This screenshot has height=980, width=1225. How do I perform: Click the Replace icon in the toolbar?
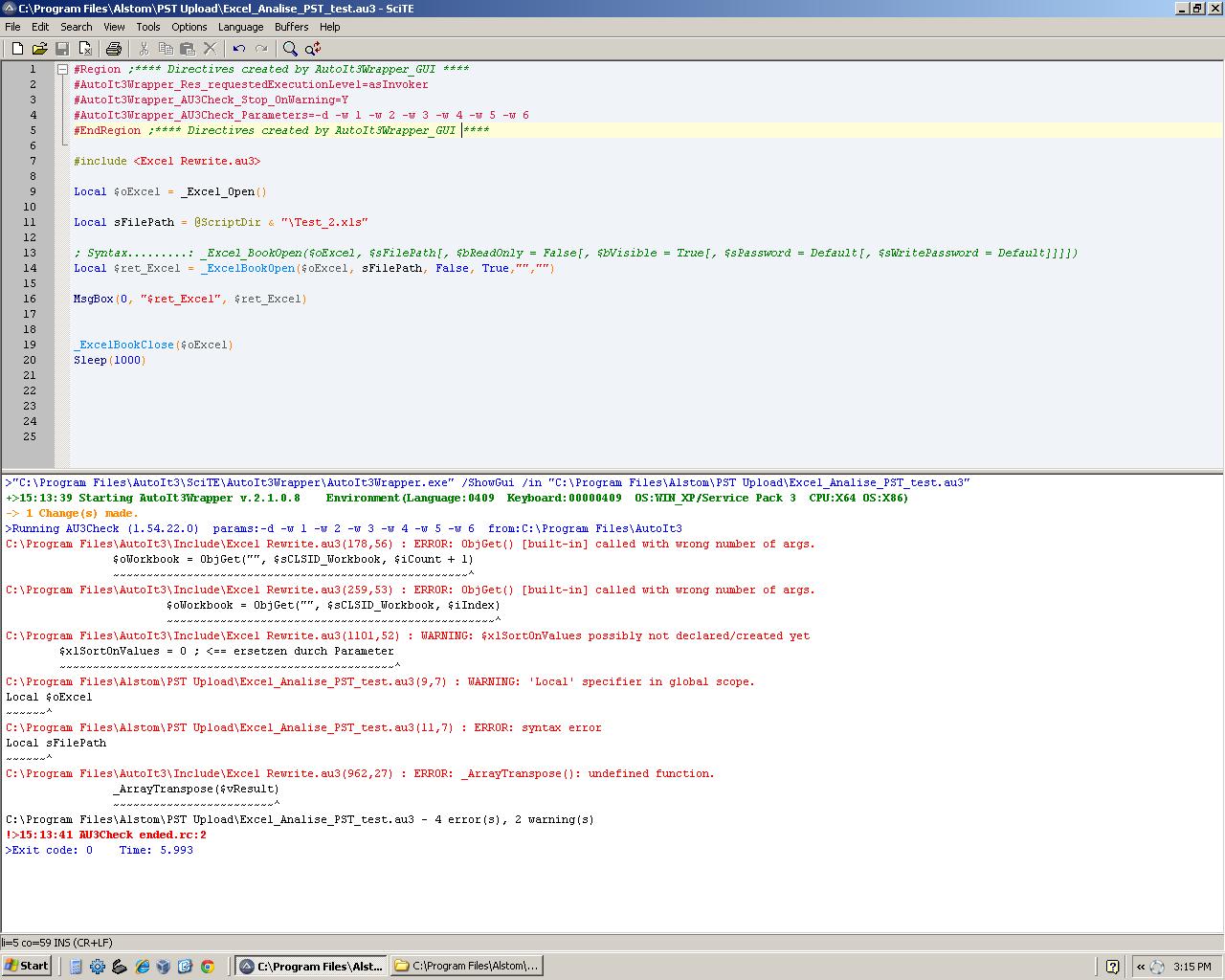313,49
